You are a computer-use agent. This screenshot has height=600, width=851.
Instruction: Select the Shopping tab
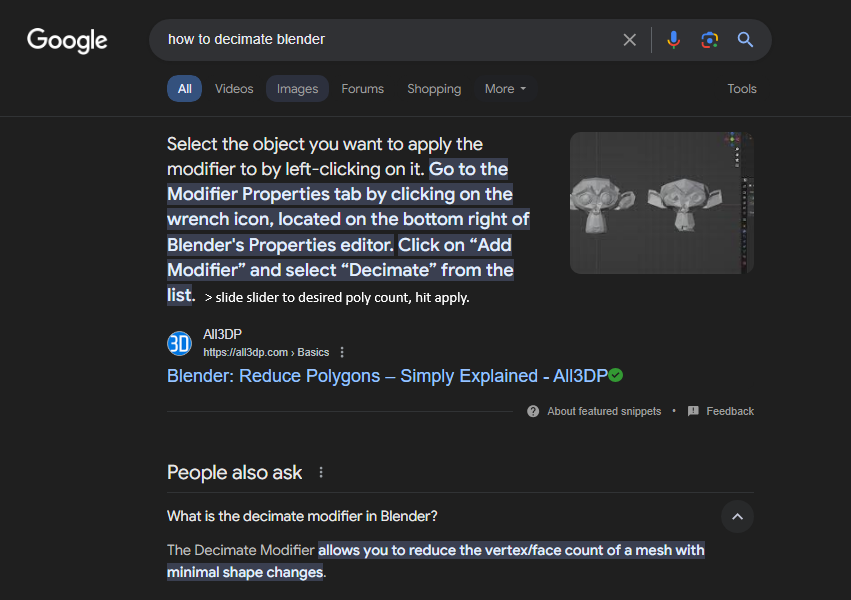coord(434,89)
